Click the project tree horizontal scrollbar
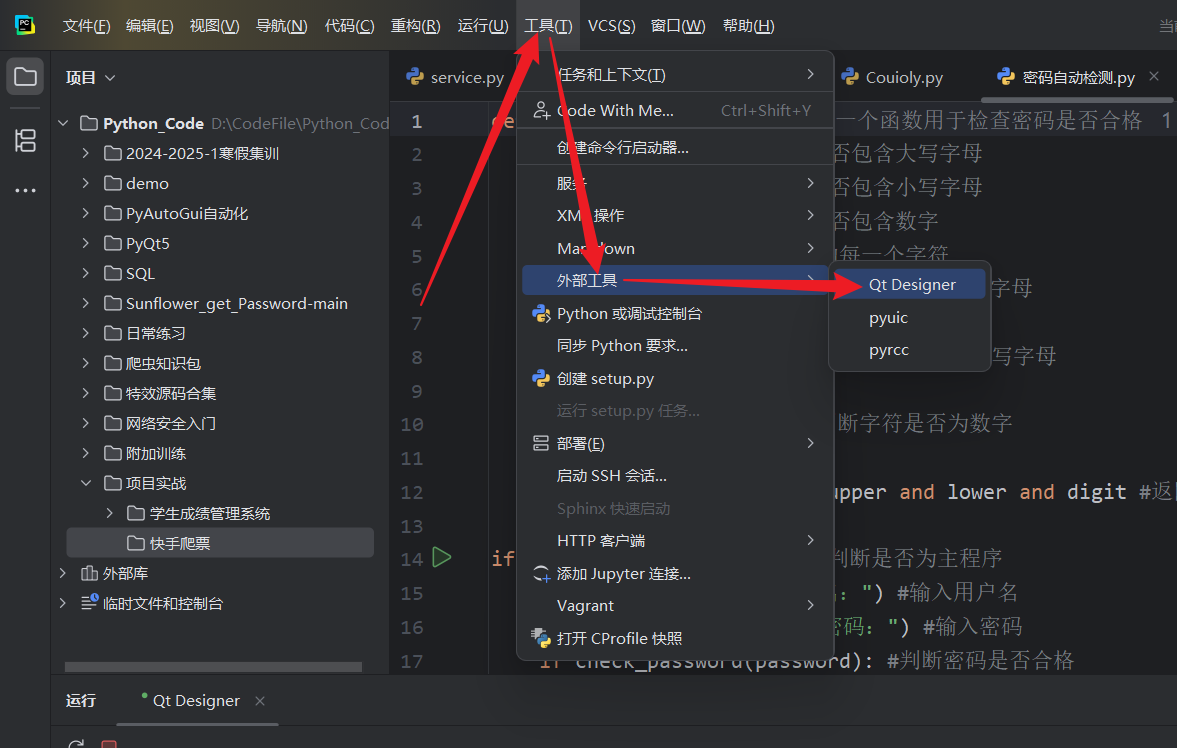1177x748 pixels. point(213,667)
